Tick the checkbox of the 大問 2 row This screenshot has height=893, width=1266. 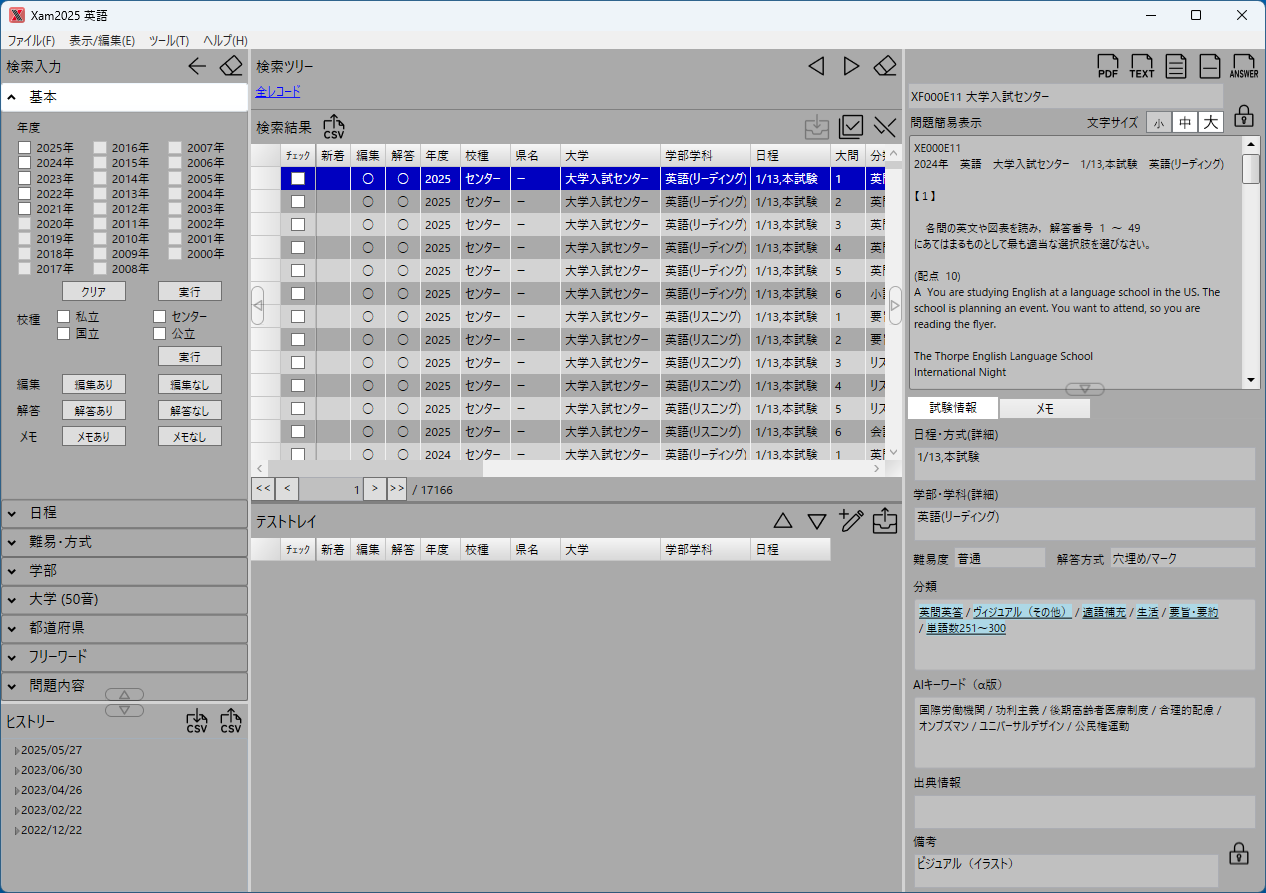click(297, 202)
